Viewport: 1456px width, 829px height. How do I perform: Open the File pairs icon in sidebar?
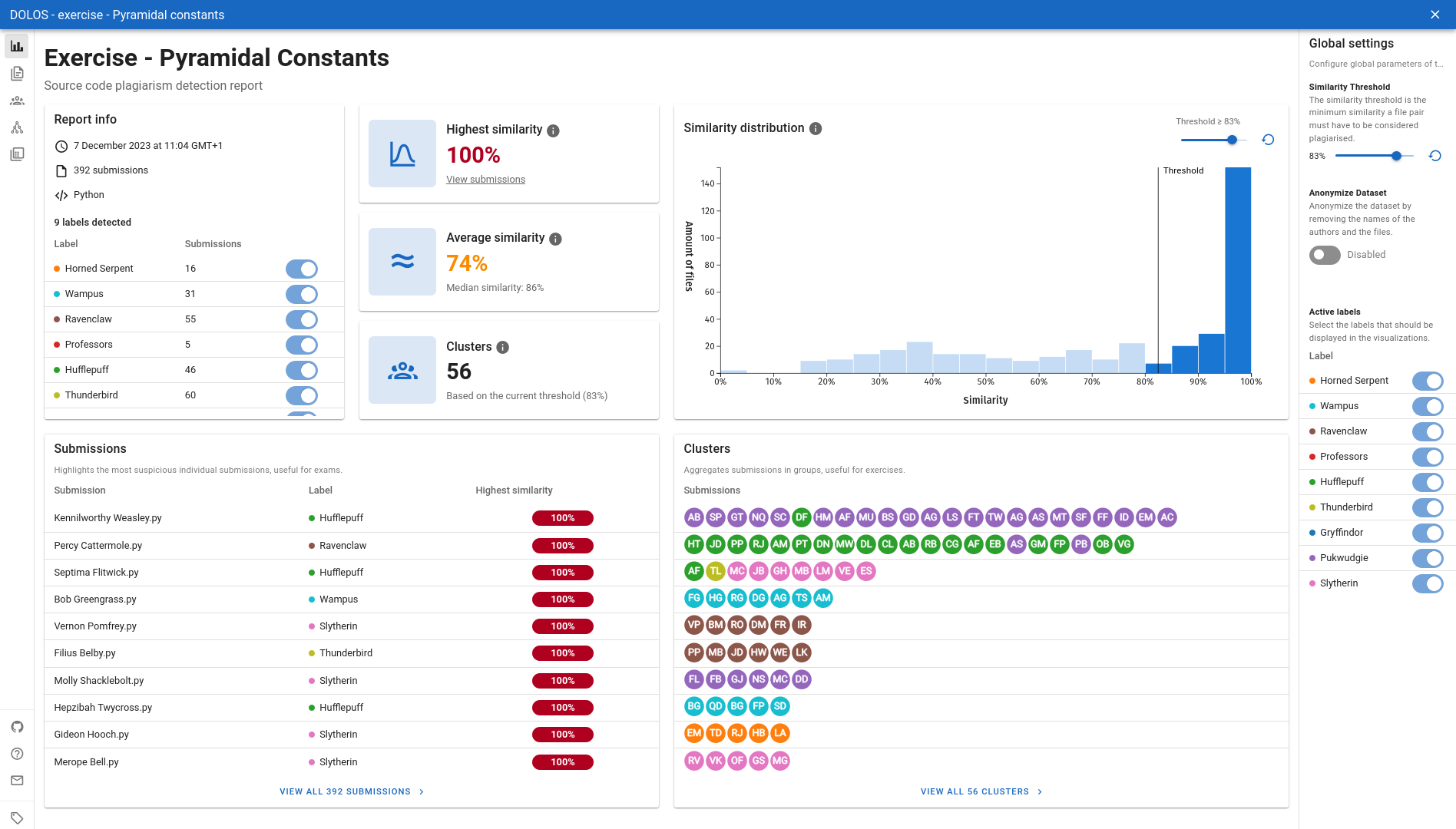(17, 154)
